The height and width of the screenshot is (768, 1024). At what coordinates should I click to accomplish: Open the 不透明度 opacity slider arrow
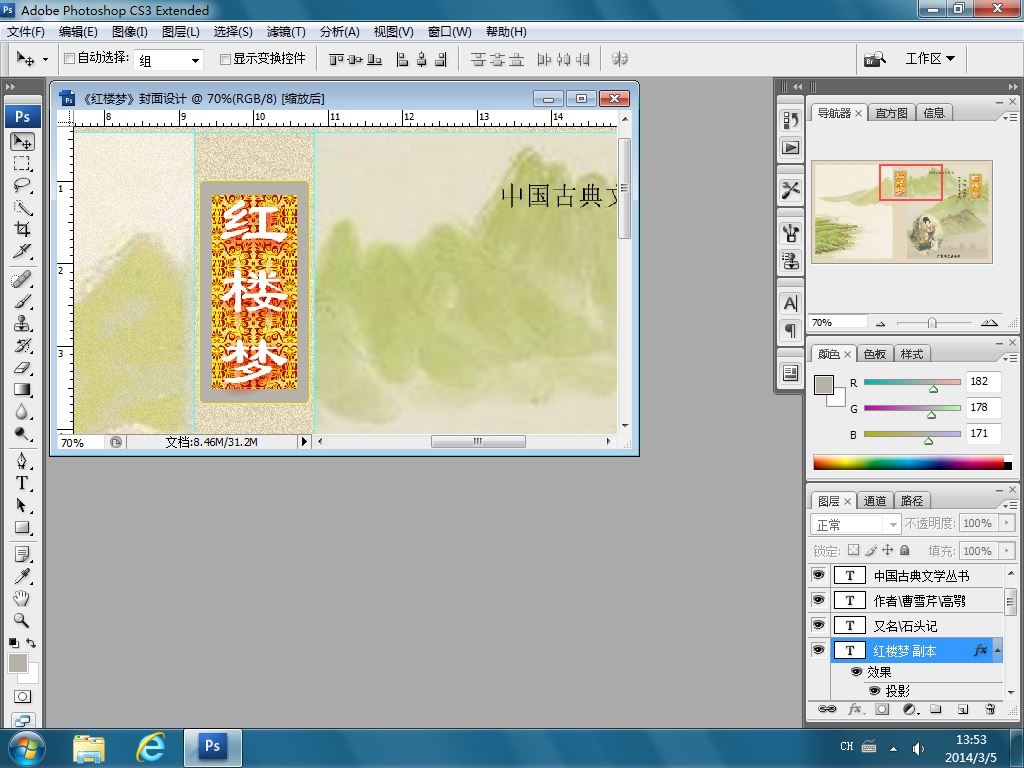pyautogui.click(x=1006, y=523)
